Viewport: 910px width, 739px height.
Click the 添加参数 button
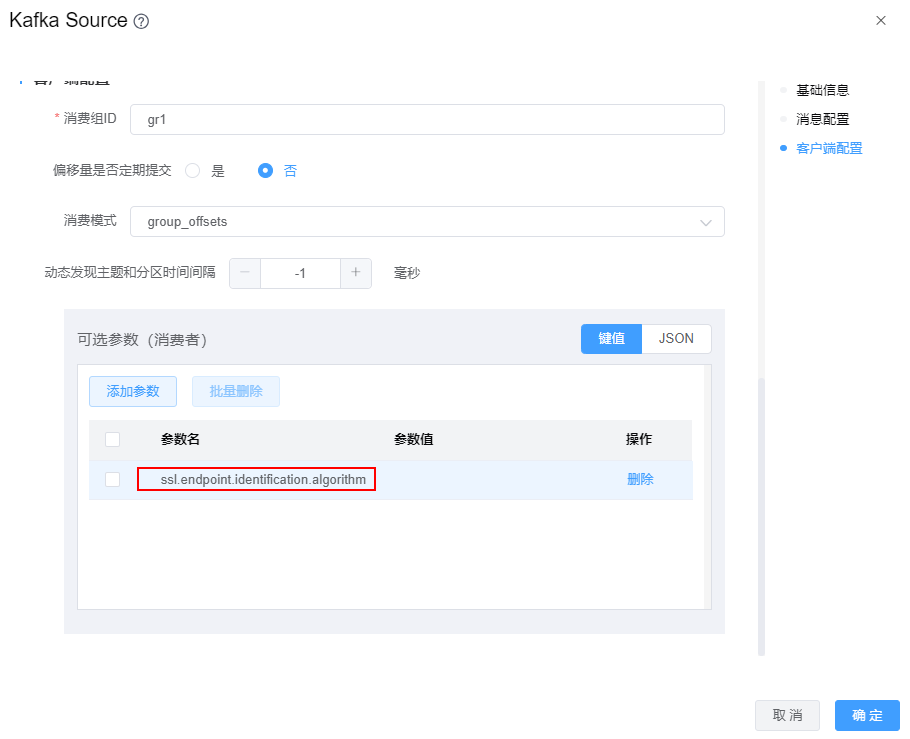click(x=133, y=392)
